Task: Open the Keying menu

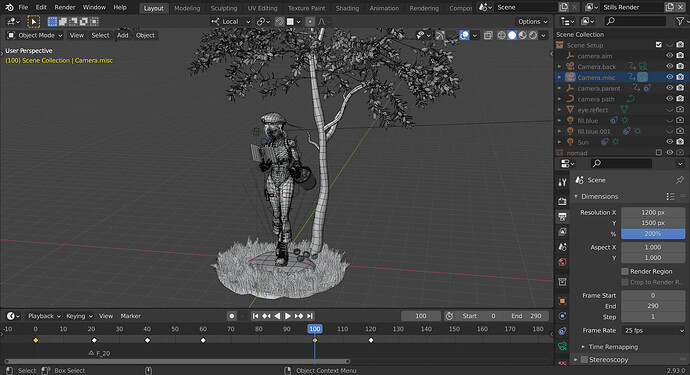Action: coord(79,316)
